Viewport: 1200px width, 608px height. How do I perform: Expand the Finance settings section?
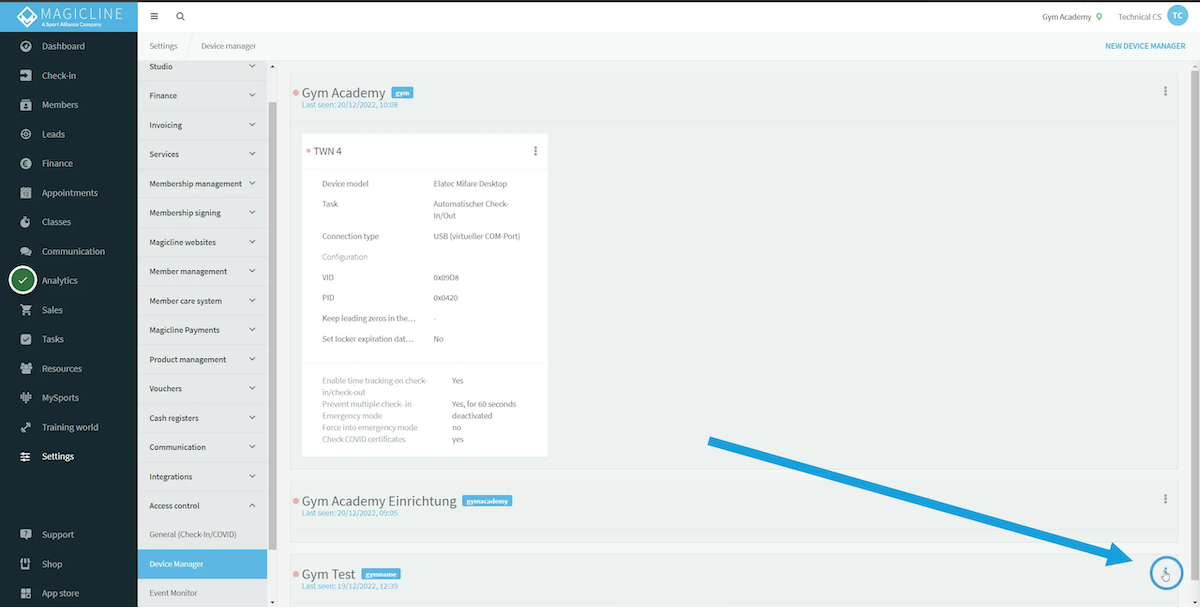[x=202, y=96]
